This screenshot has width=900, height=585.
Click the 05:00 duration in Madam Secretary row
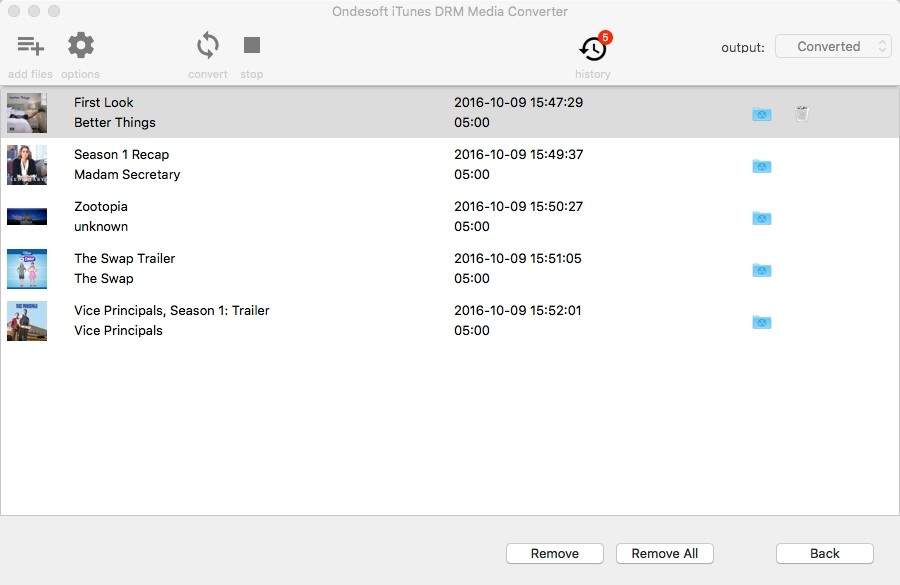(472, 175)
